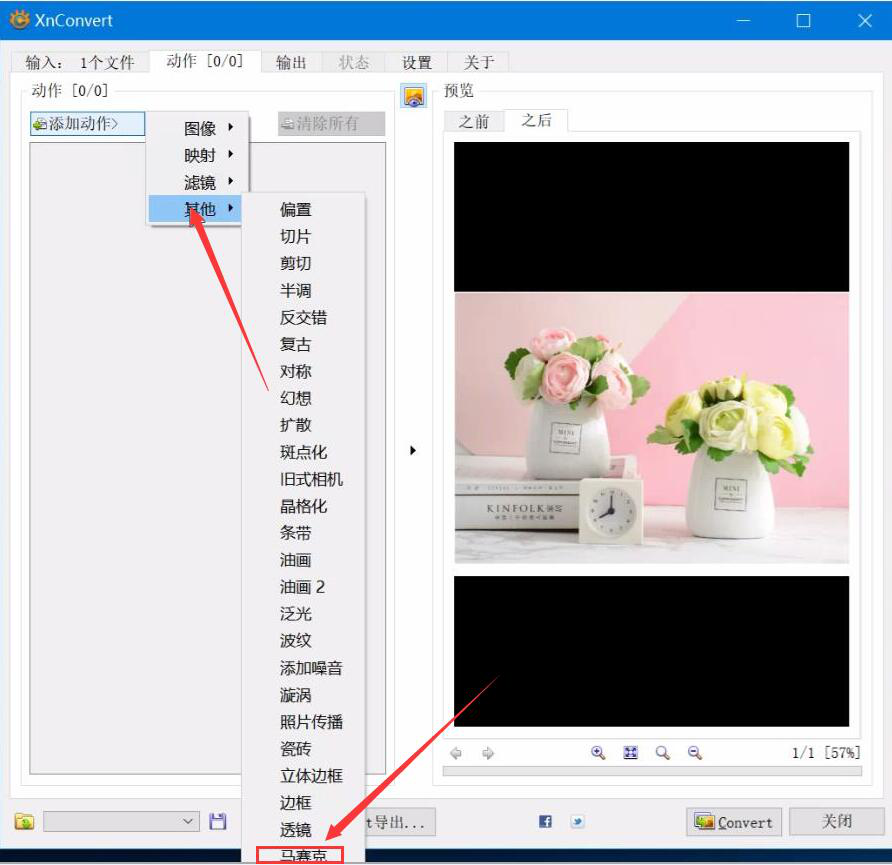
Task: Click the horizontal scrollbar under the preview
Action: click(652, 771)
